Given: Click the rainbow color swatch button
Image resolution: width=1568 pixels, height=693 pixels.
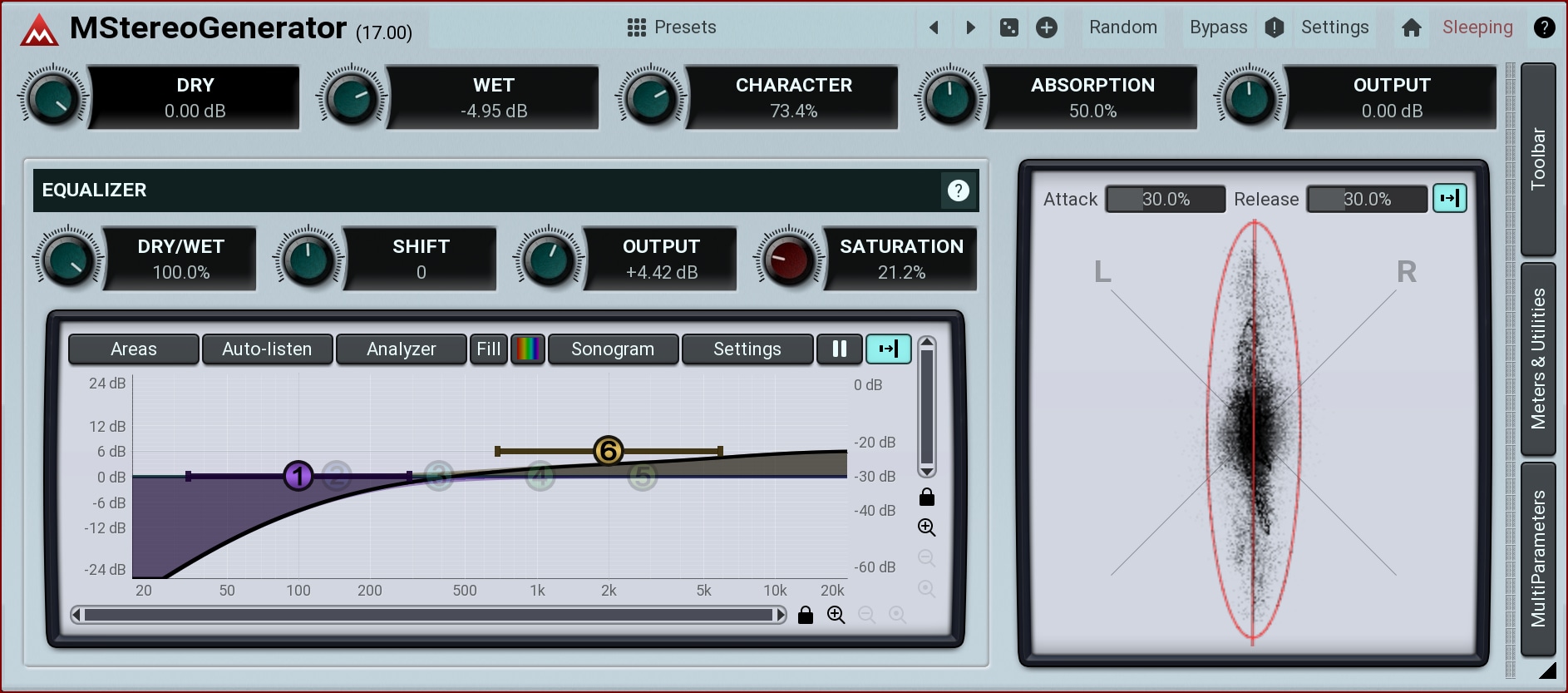Looking at the screenshot, I should [528, 349].
